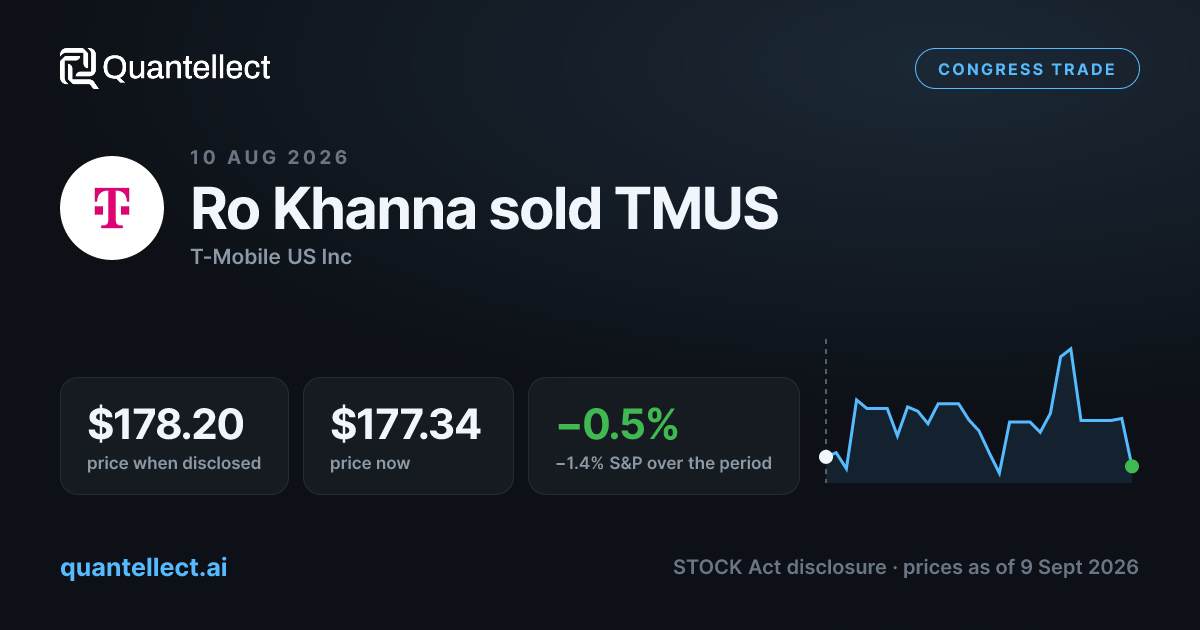Click the Quantellect logo icon
1200x630 pixels.
click(79, 68)
